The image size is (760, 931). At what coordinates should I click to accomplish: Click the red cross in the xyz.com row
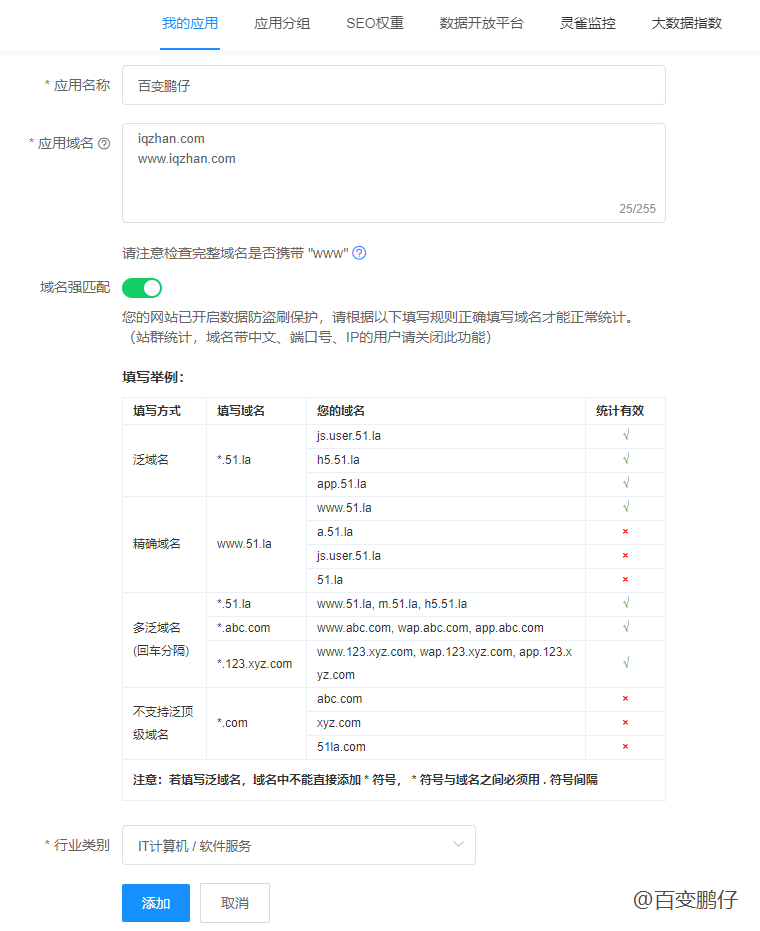click(625, 723)
